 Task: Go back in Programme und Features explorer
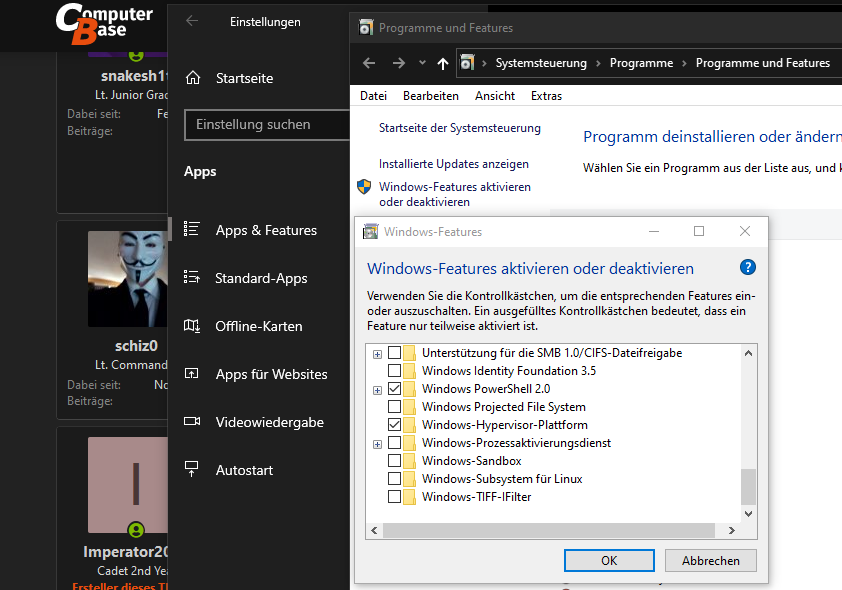369,63
